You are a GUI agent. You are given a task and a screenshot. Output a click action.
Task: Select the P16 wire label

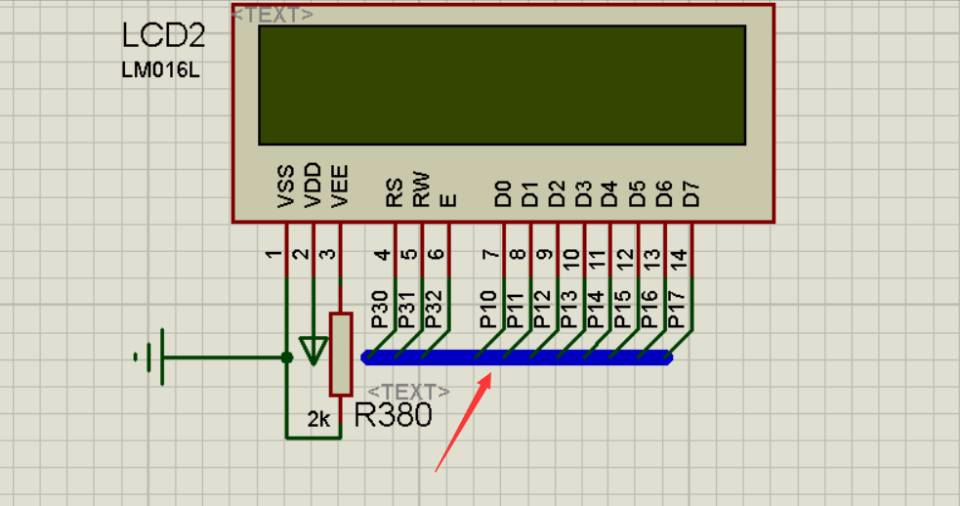coord(649,309)
